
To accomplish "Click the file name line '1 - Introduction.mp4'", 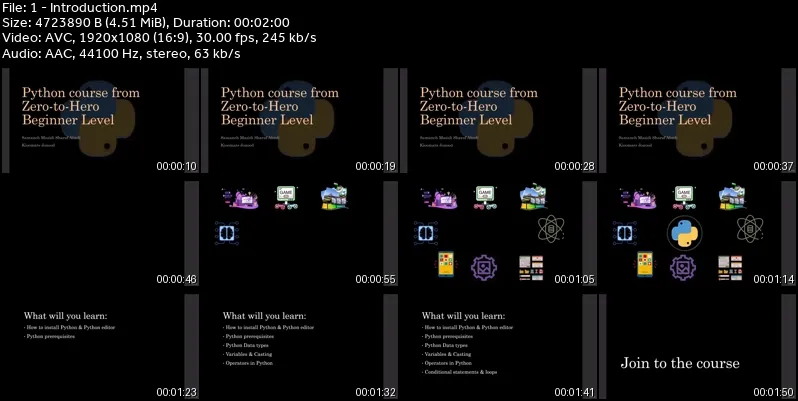I will pos(78,8).
